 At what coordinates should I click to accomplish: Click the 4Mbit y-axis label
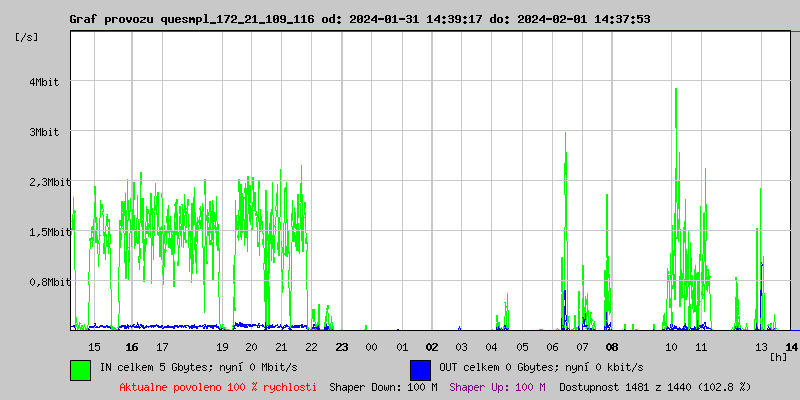[x=44, y=82]
